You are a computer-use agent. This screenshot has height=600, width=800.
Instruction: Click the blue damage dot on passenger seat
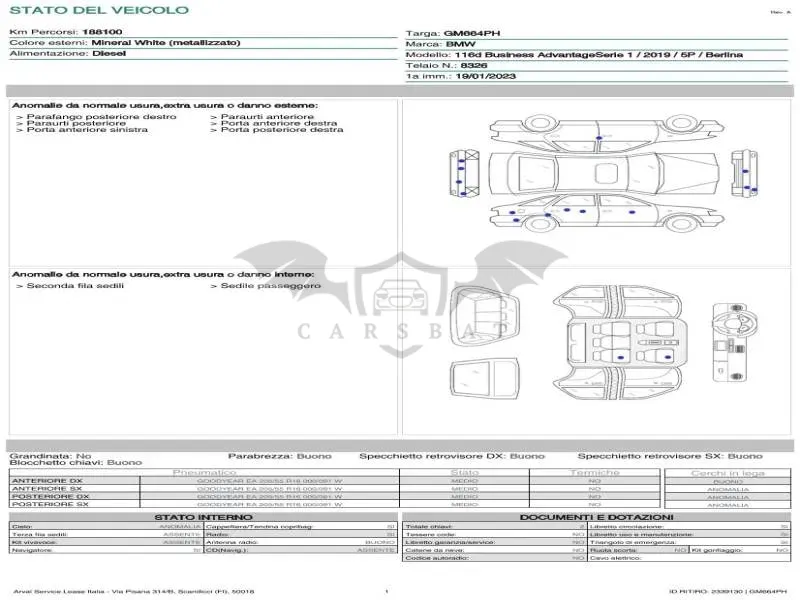click(x=668, y=357)
